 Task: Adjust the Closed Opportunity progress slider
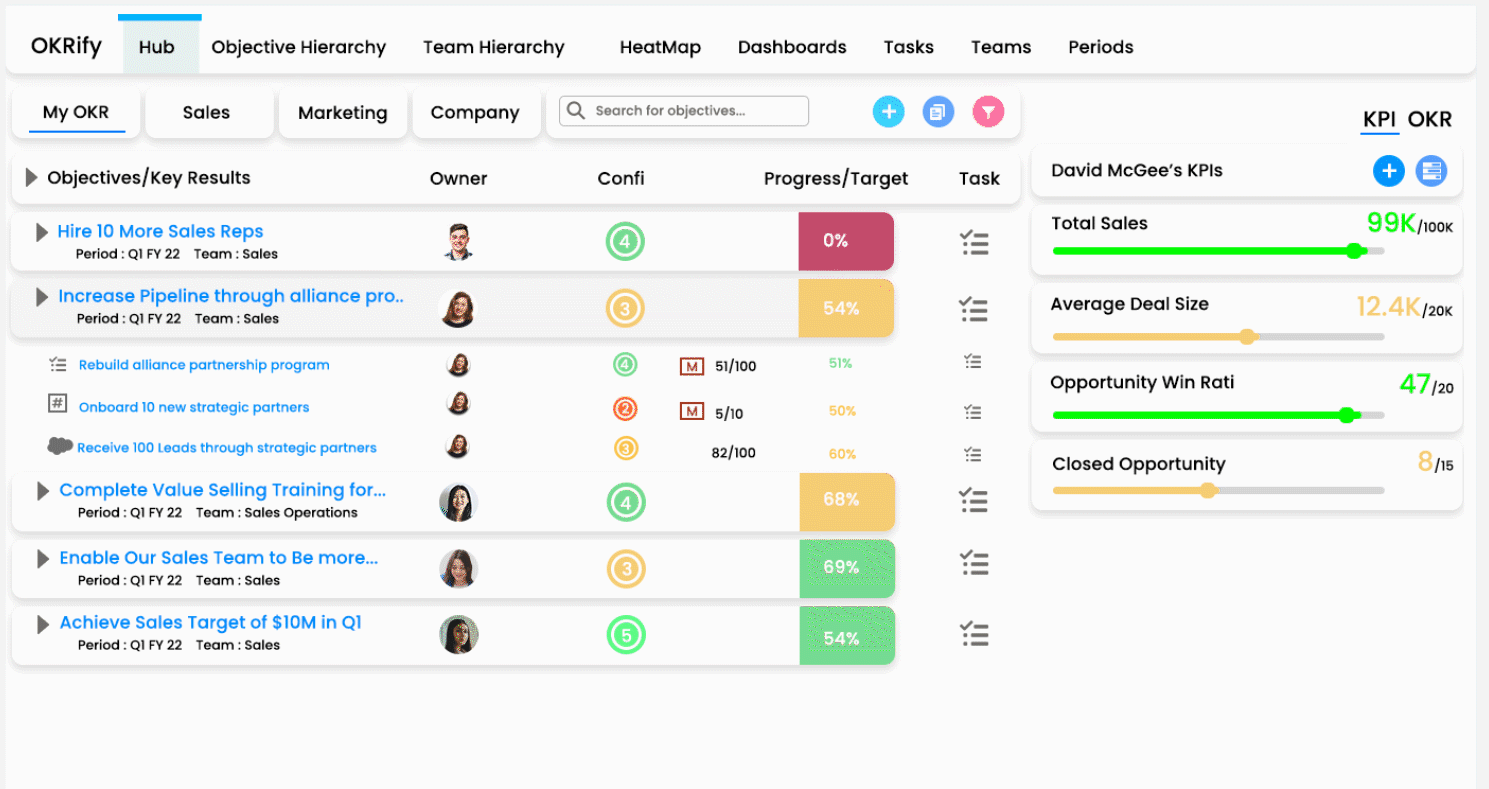point(1208,490)
